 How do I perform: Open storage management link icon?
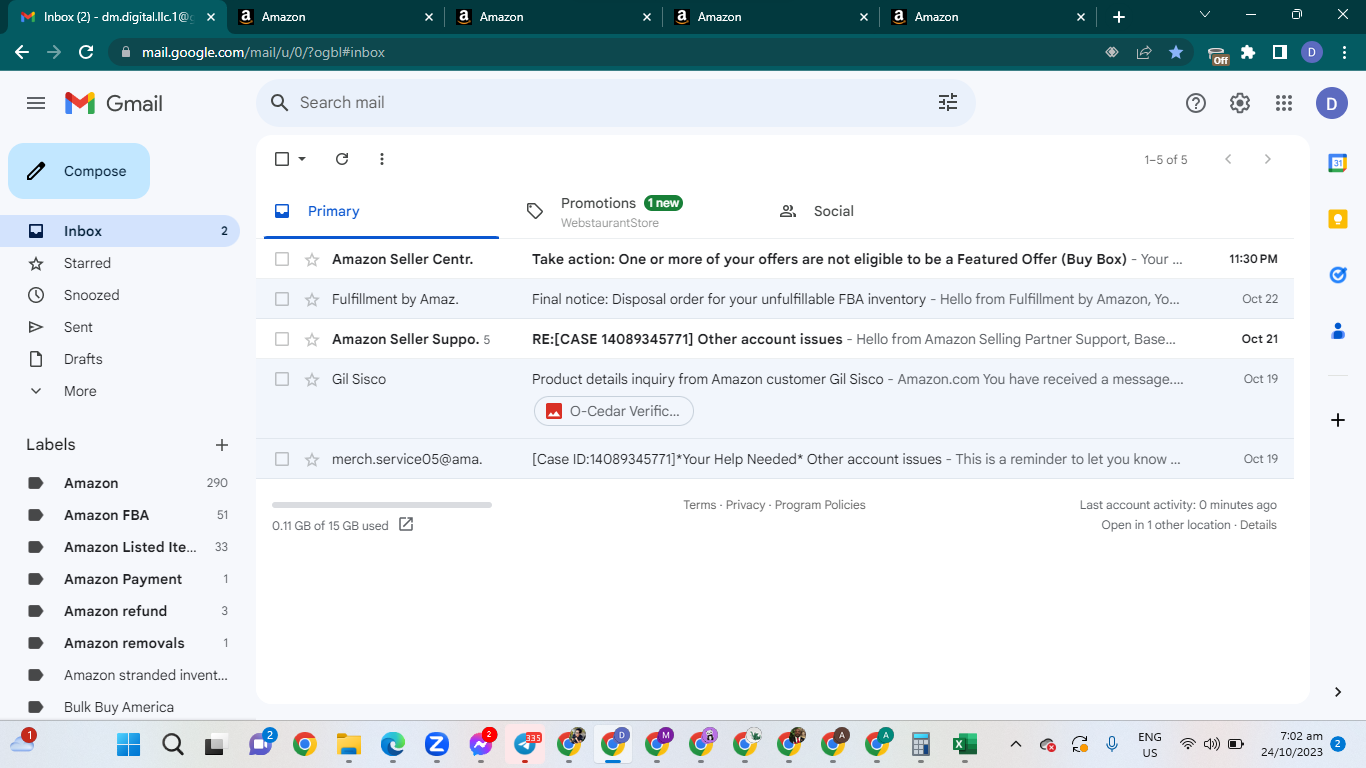406,525
